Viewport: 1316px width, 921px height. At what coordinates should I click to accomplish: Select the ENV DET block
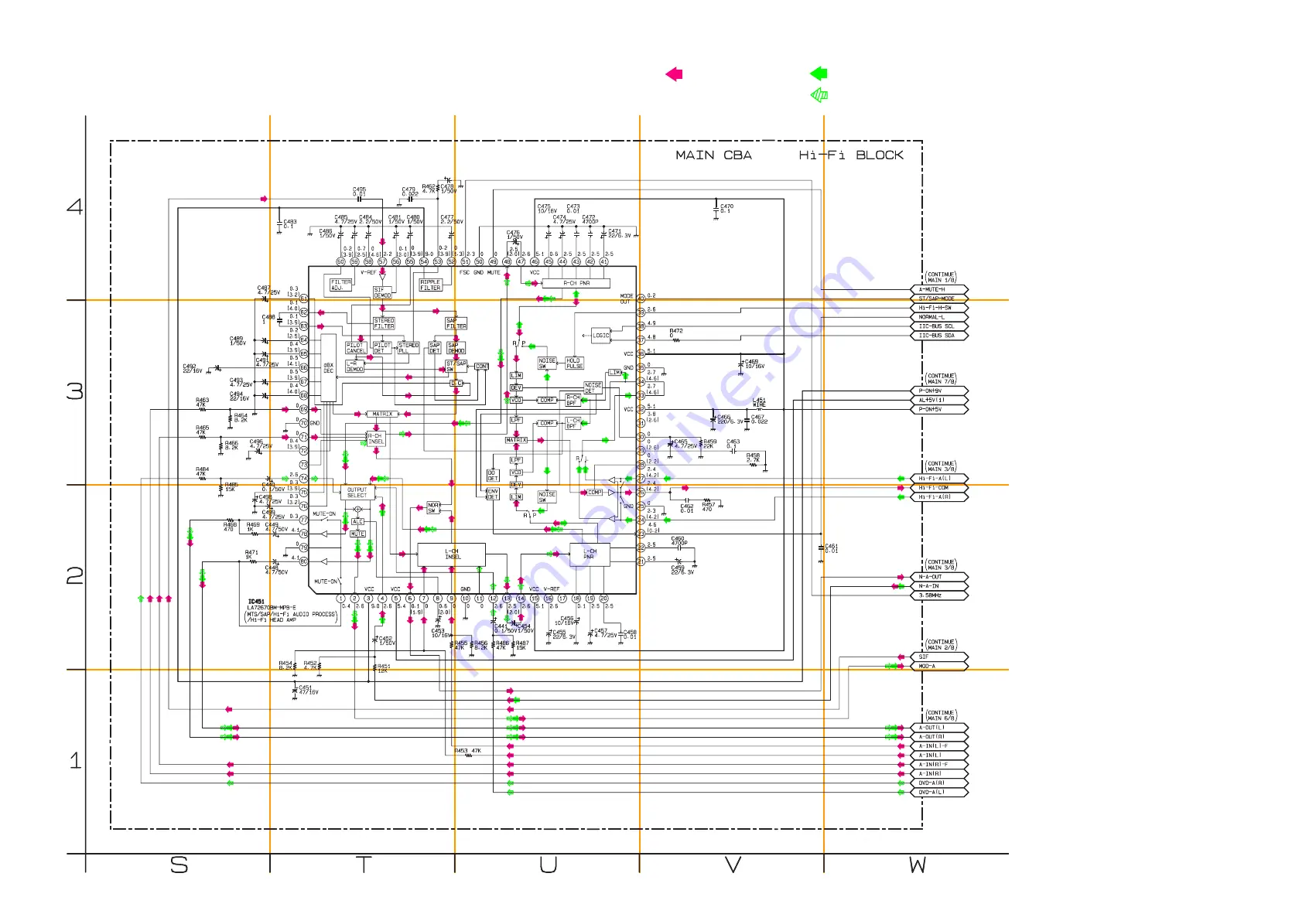tap(492, 494)
